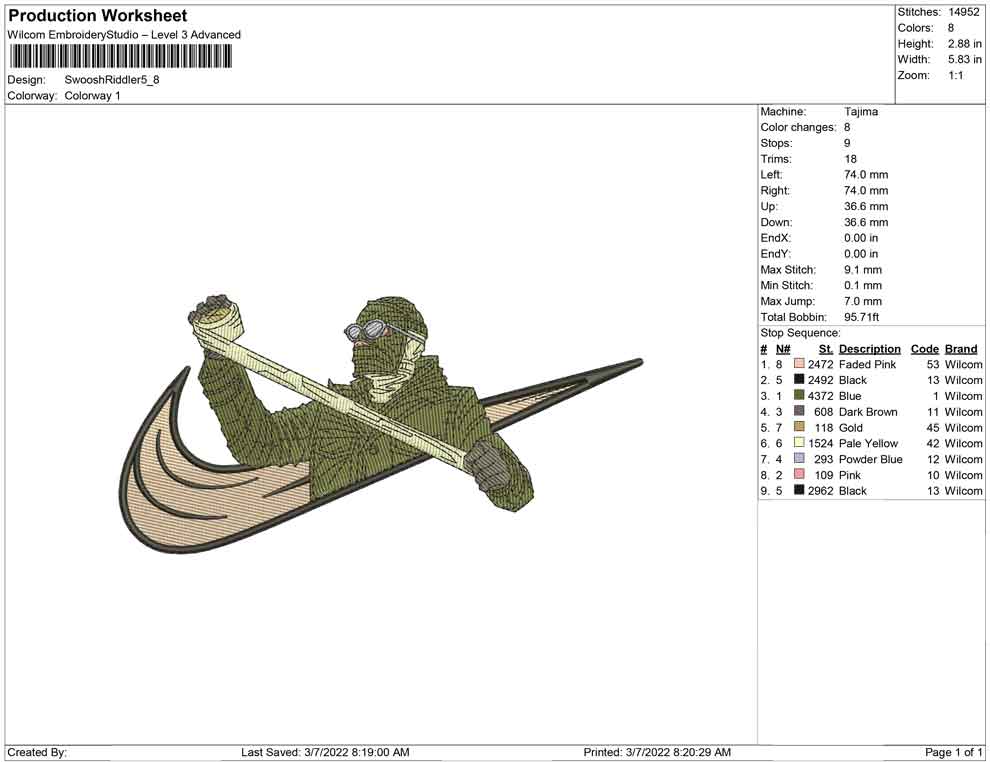Screen dimensions: 990x762
Task: Click the Min Stitch value '0.1 mm'
Action: pyautogui.click(x=862, y=285)
